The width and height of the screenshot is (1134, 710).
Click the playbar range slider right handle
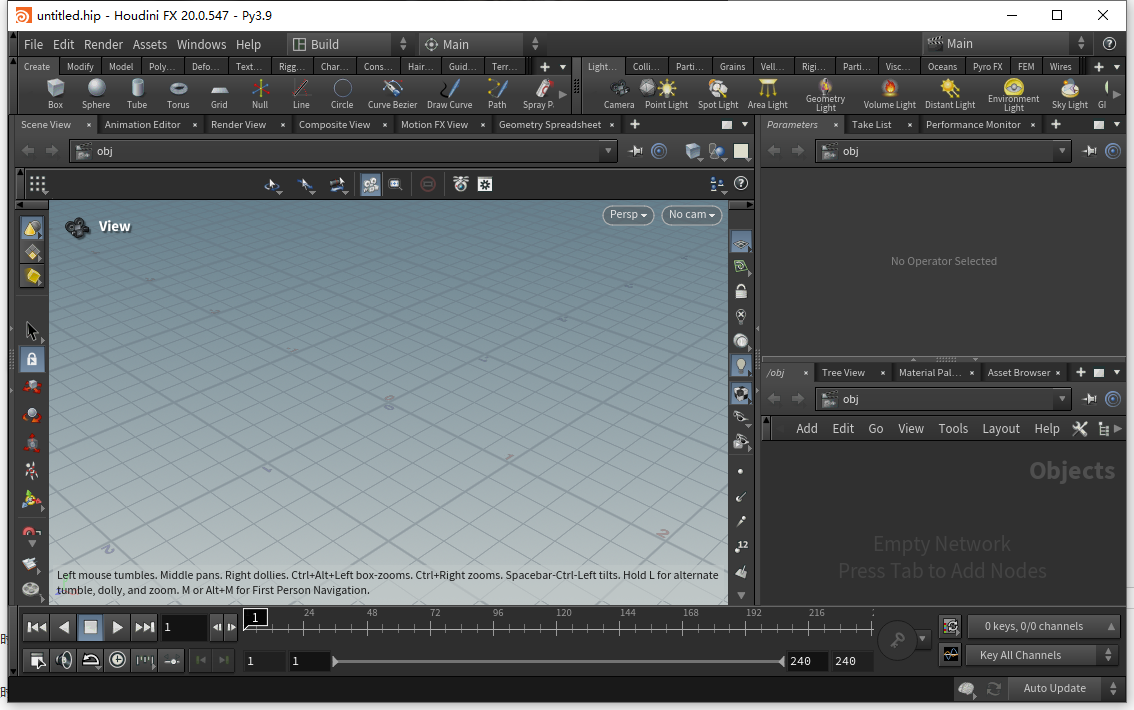click(x=782, y=661)
